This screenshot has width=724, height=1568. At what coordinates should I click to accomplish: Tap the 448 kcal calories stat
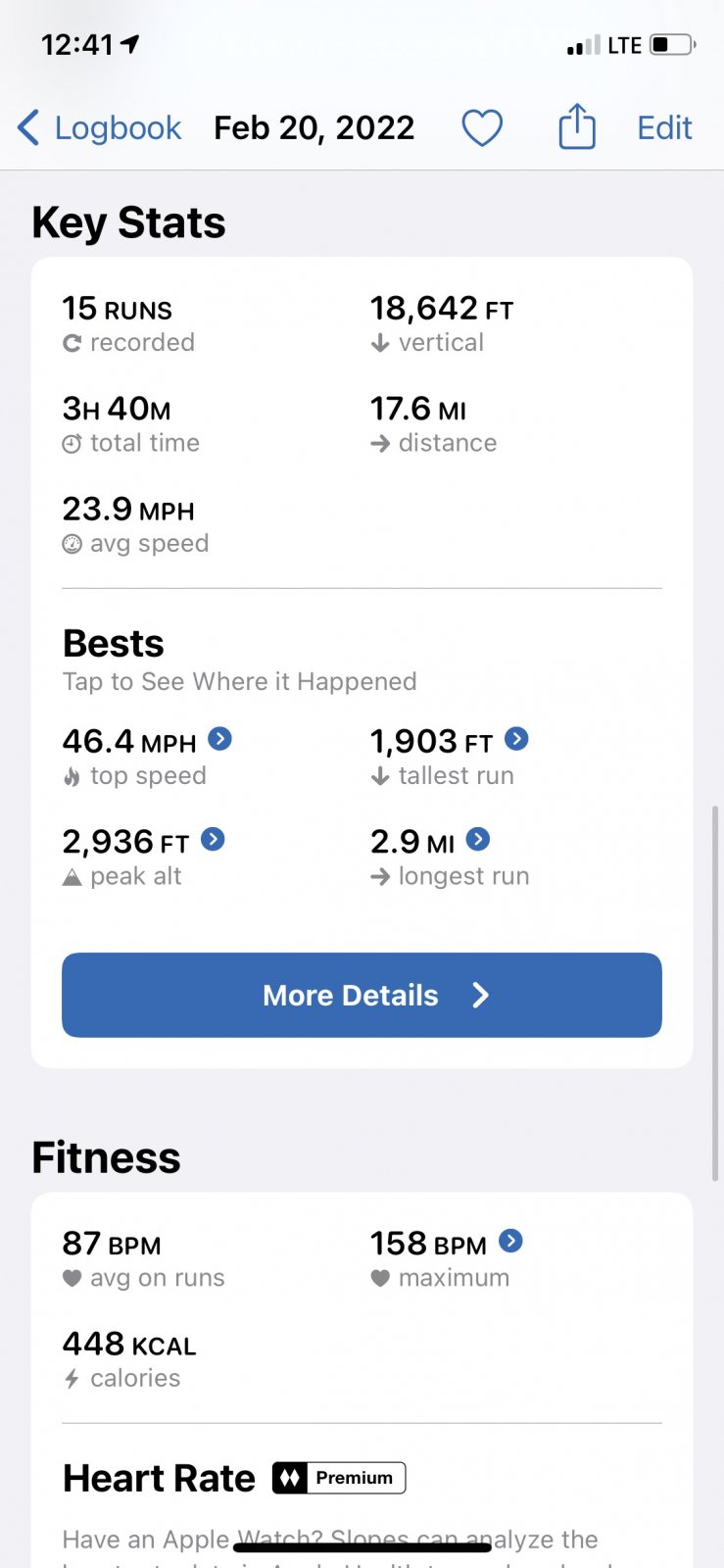tap(129, 1358)
